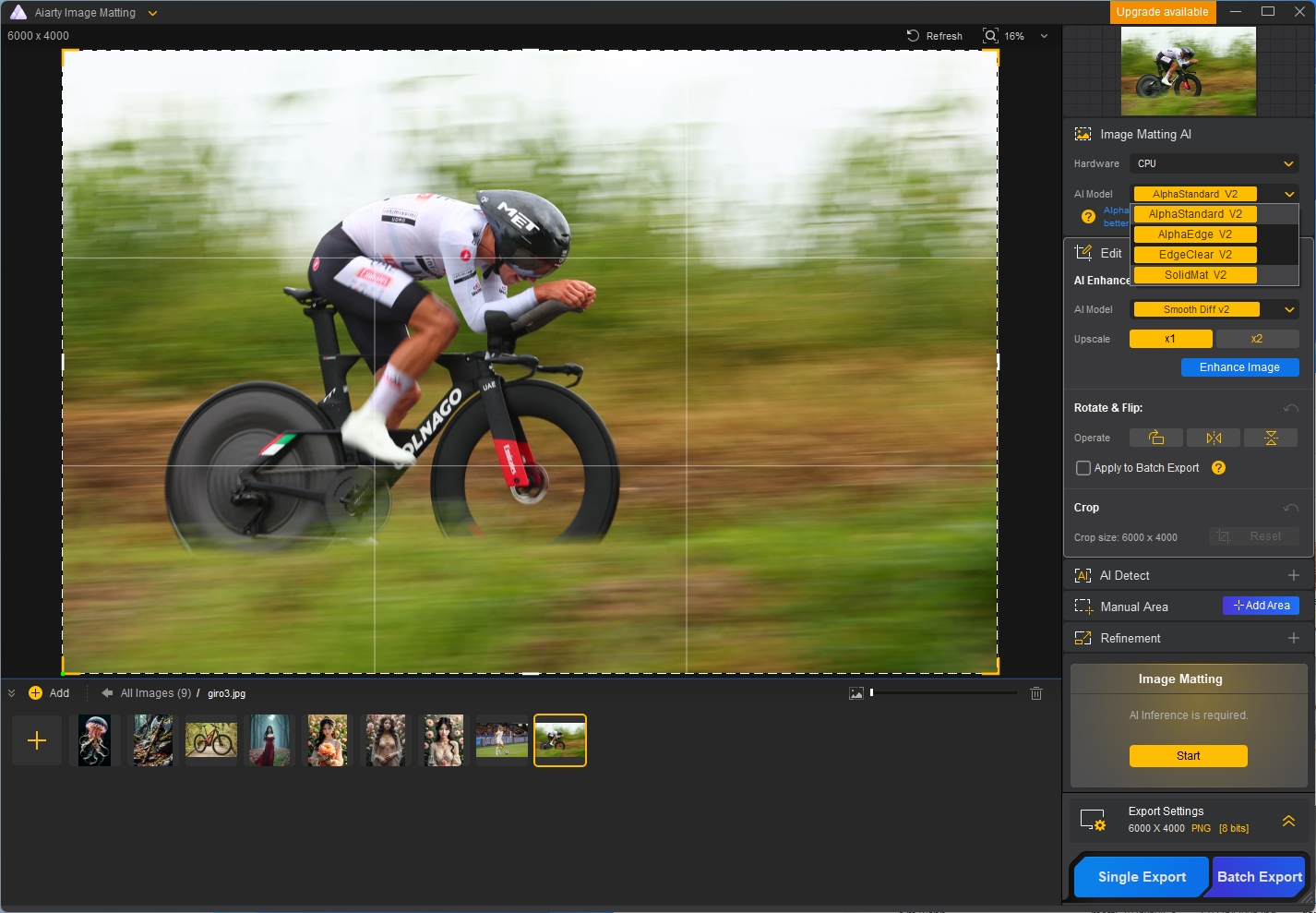The height and width of the screenshot is (913, 1316).
Task: Adjust the thumbnail size slider
Action: (x=872, y=692)
